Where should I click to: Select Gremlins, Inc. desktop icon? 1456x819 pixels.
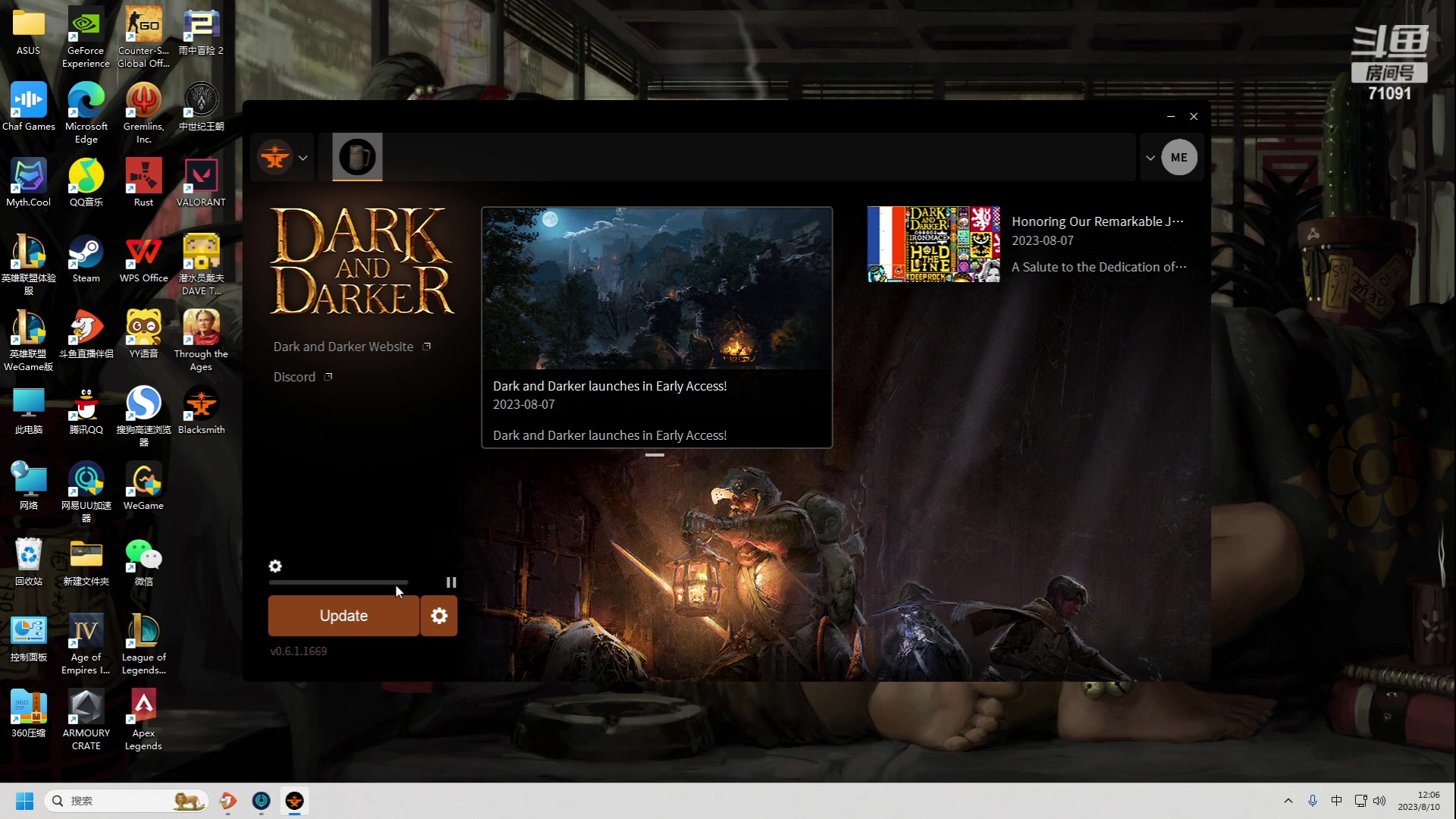click(143, 114)
